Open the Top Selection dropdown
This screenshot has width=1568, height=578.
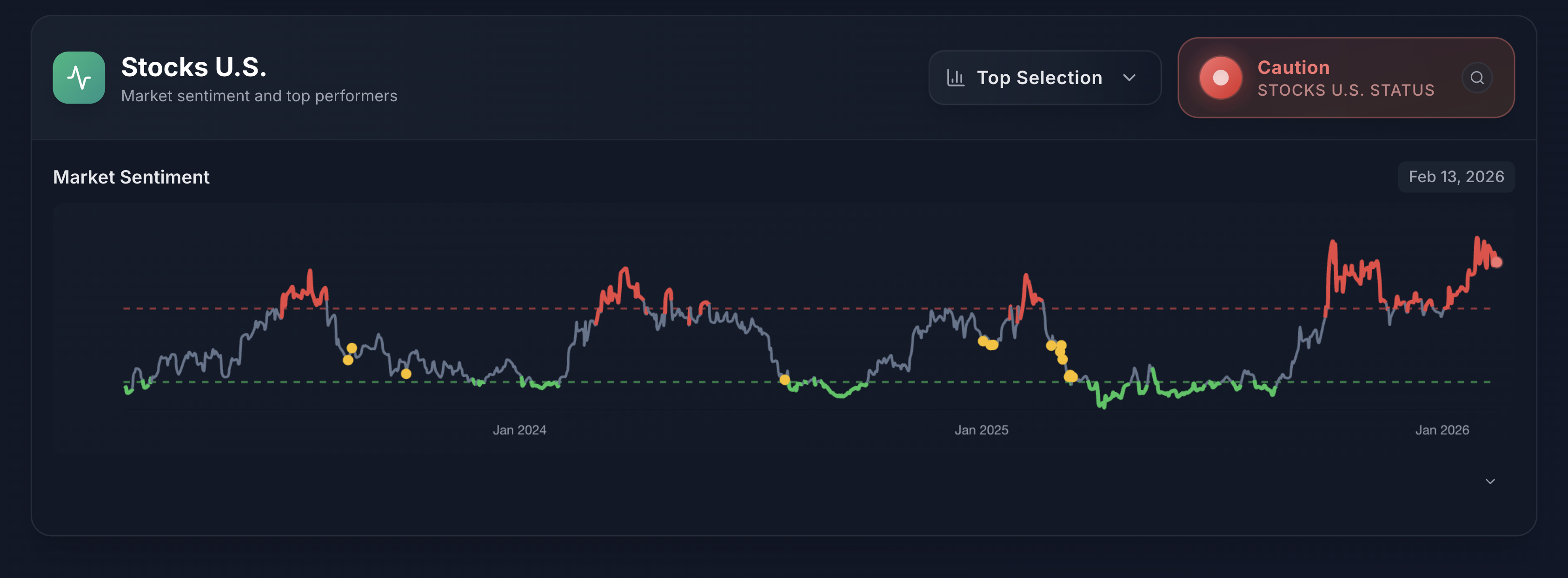coord(1044,77)
